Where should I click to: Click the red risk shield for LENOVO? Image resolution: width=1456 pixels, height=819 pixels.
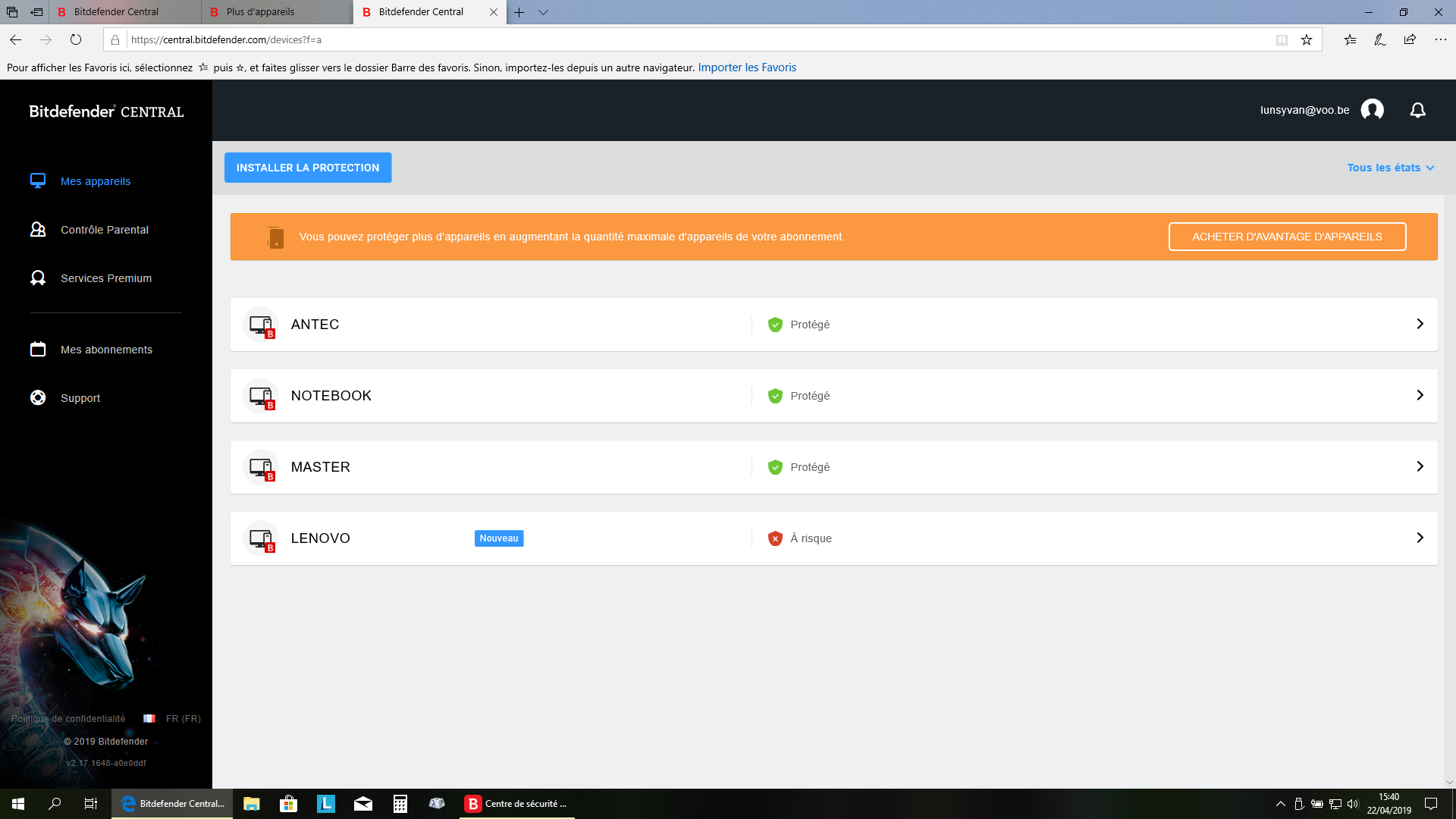click(x=775, y=538)
